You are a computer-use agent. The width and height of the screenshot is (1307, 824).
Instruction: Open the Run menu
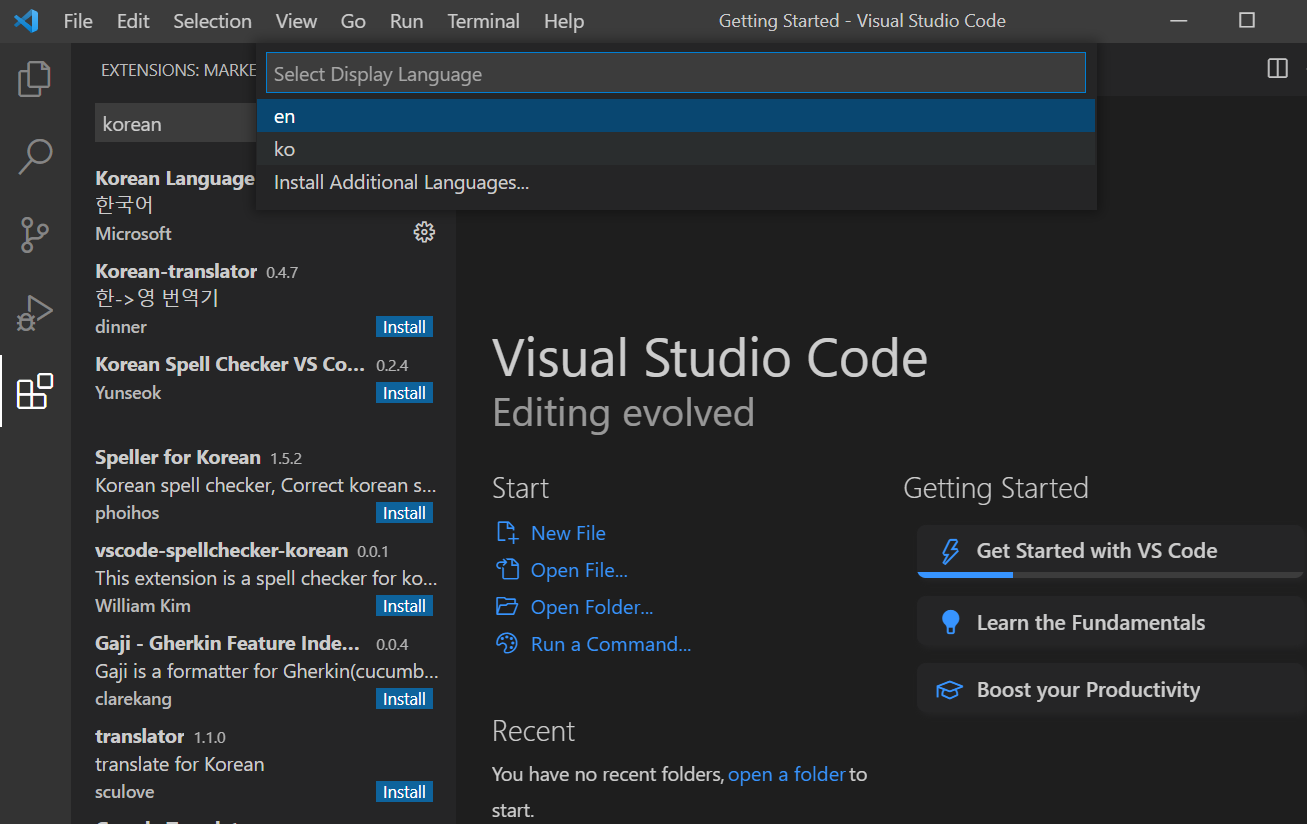coord(406,21)
